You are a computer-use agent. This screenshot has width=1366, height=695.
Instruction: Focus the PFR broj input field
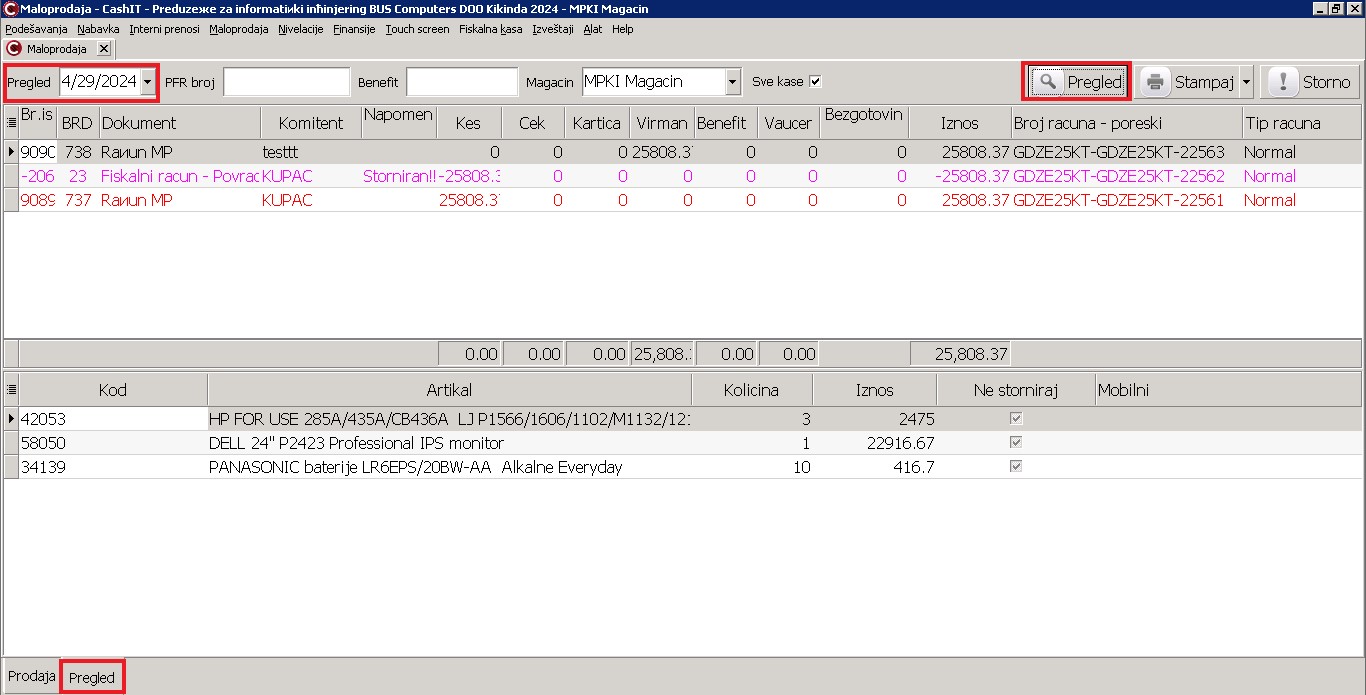[x=287, y=82]
